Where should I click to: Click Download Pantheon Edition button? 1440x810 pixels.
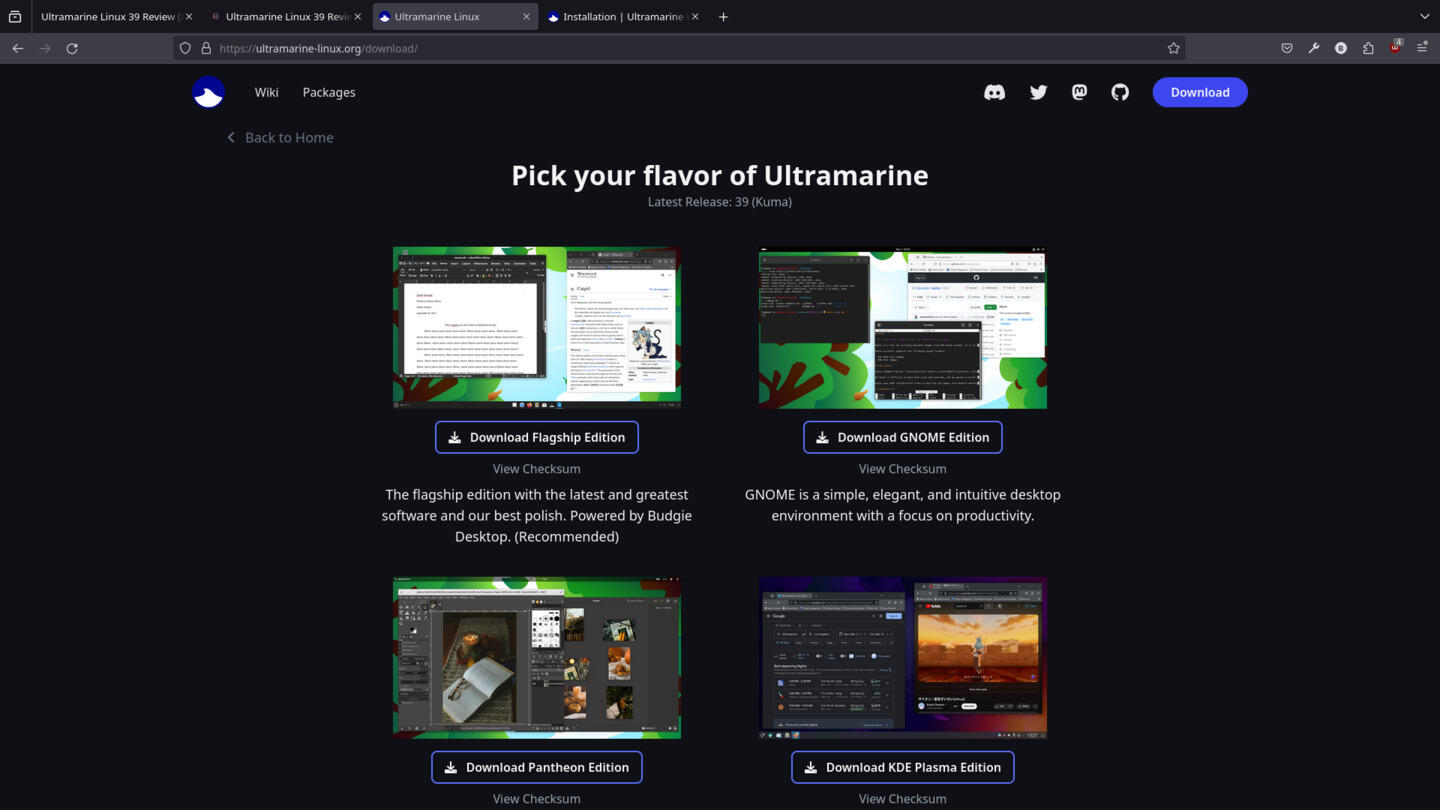(x=537, y=767)
